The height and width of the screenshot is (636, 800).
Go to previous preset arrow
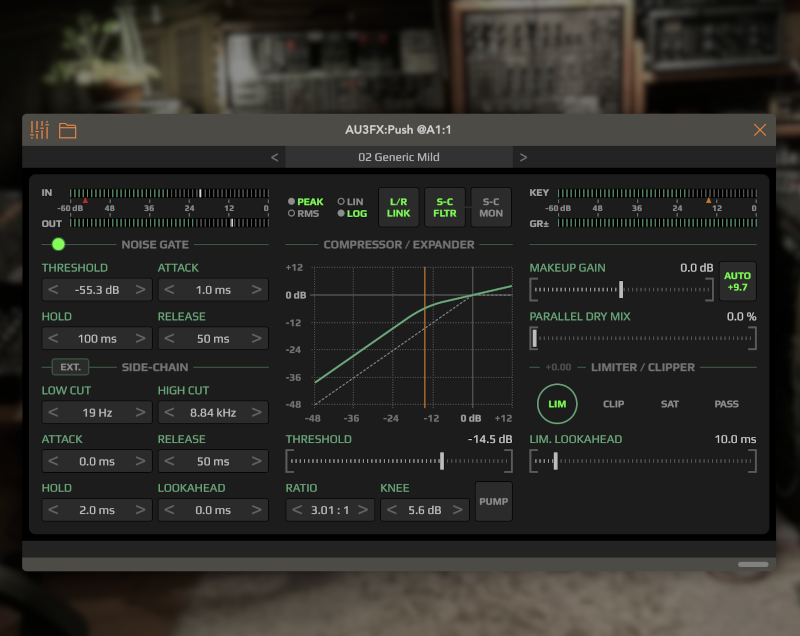coord(274,157)
